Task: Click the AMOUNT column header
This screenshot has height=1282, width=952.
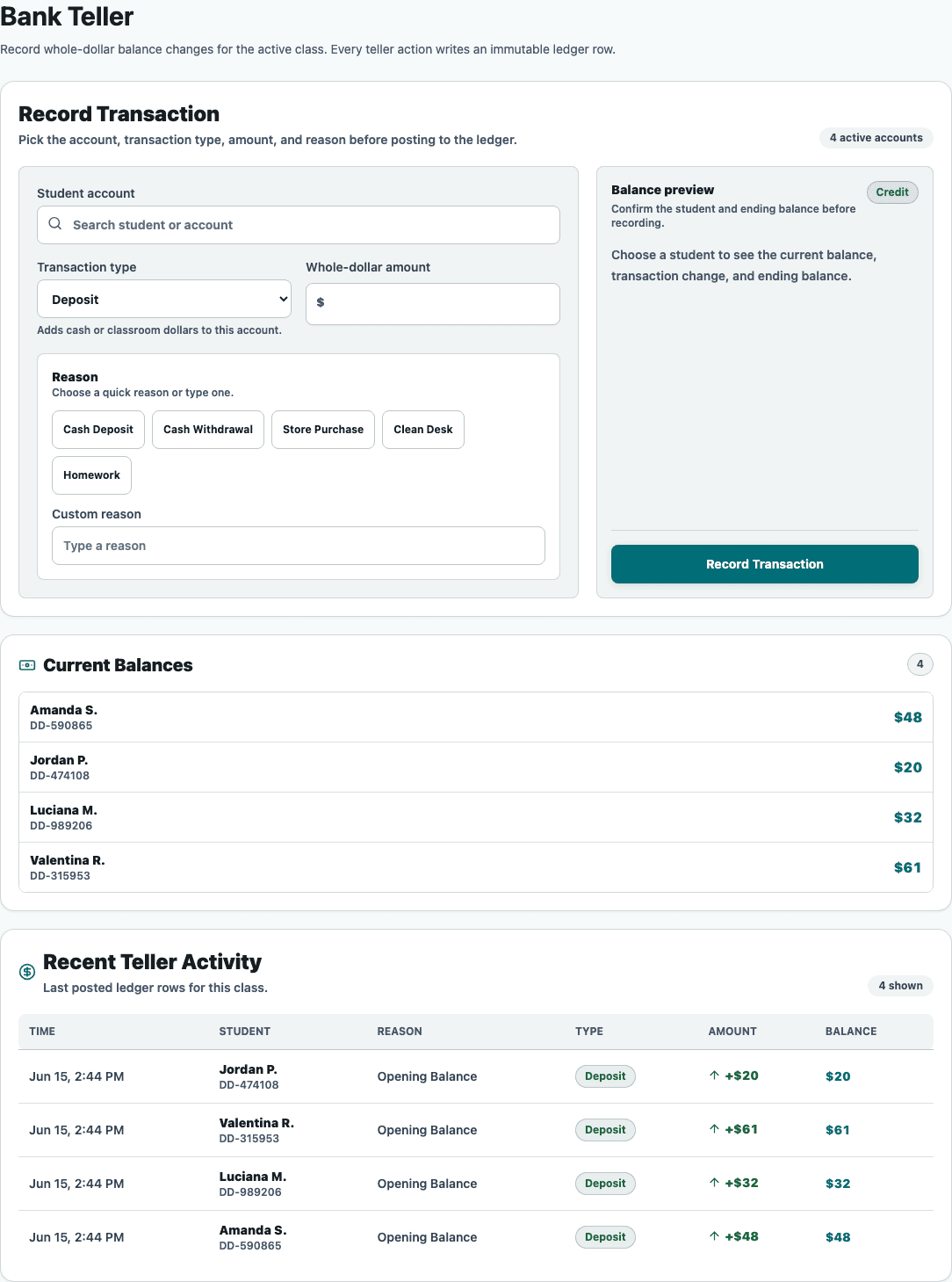Action: pyautogui.click(x=732, y=1032)
